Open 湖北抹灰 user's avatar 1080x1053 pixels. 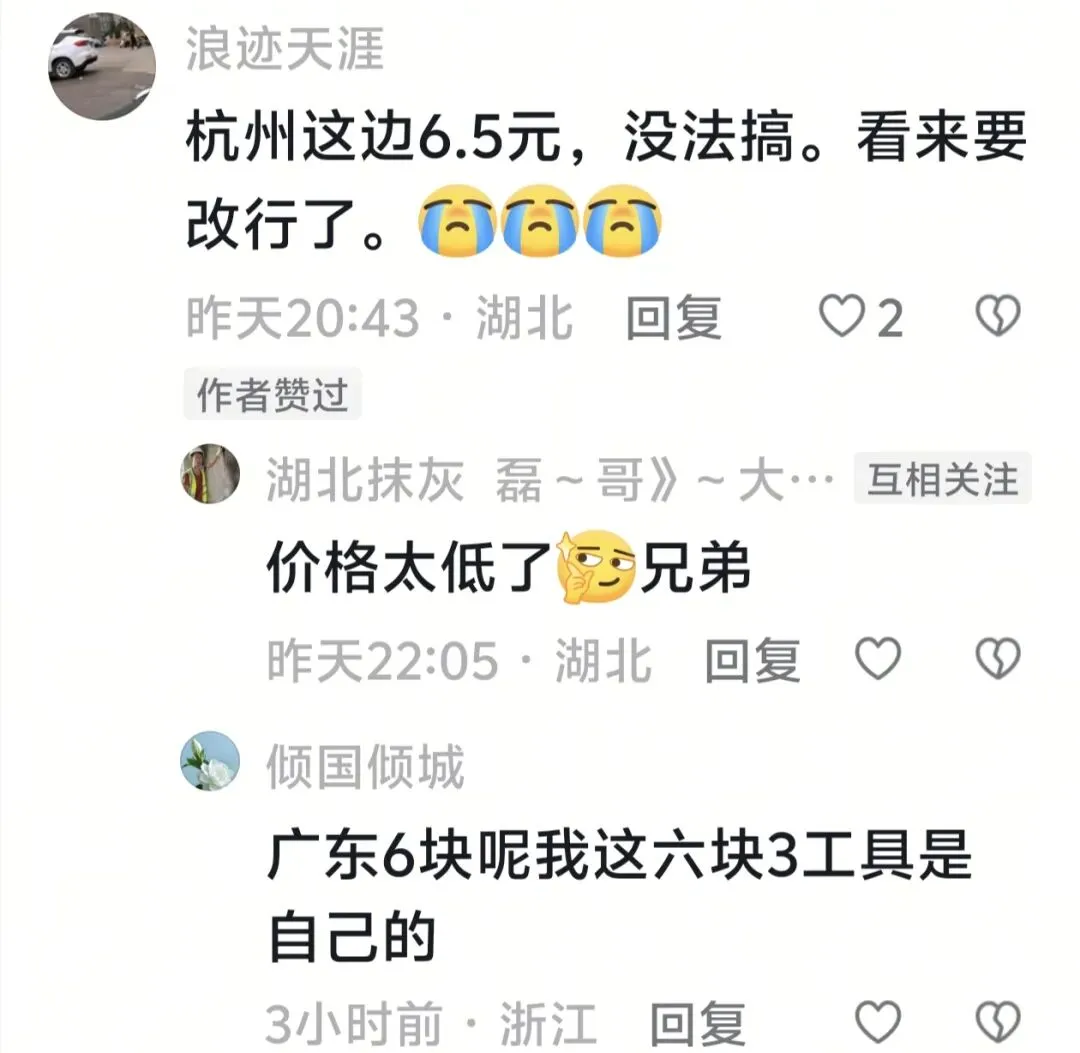pyautogui.click(x=210, y=474)
